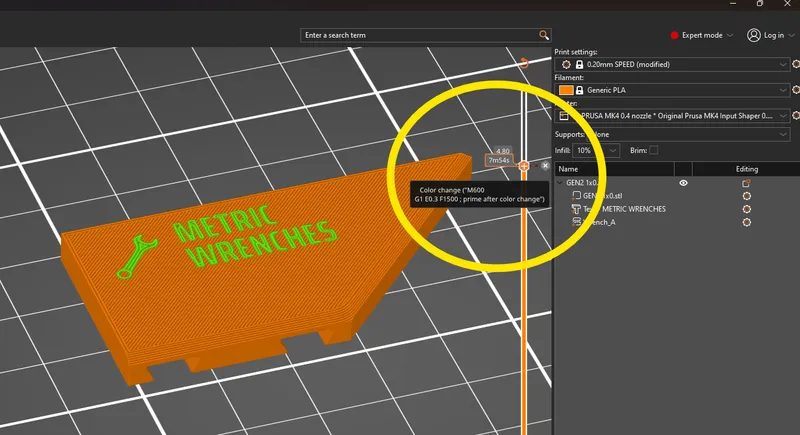Close the application window

point(787,4)
